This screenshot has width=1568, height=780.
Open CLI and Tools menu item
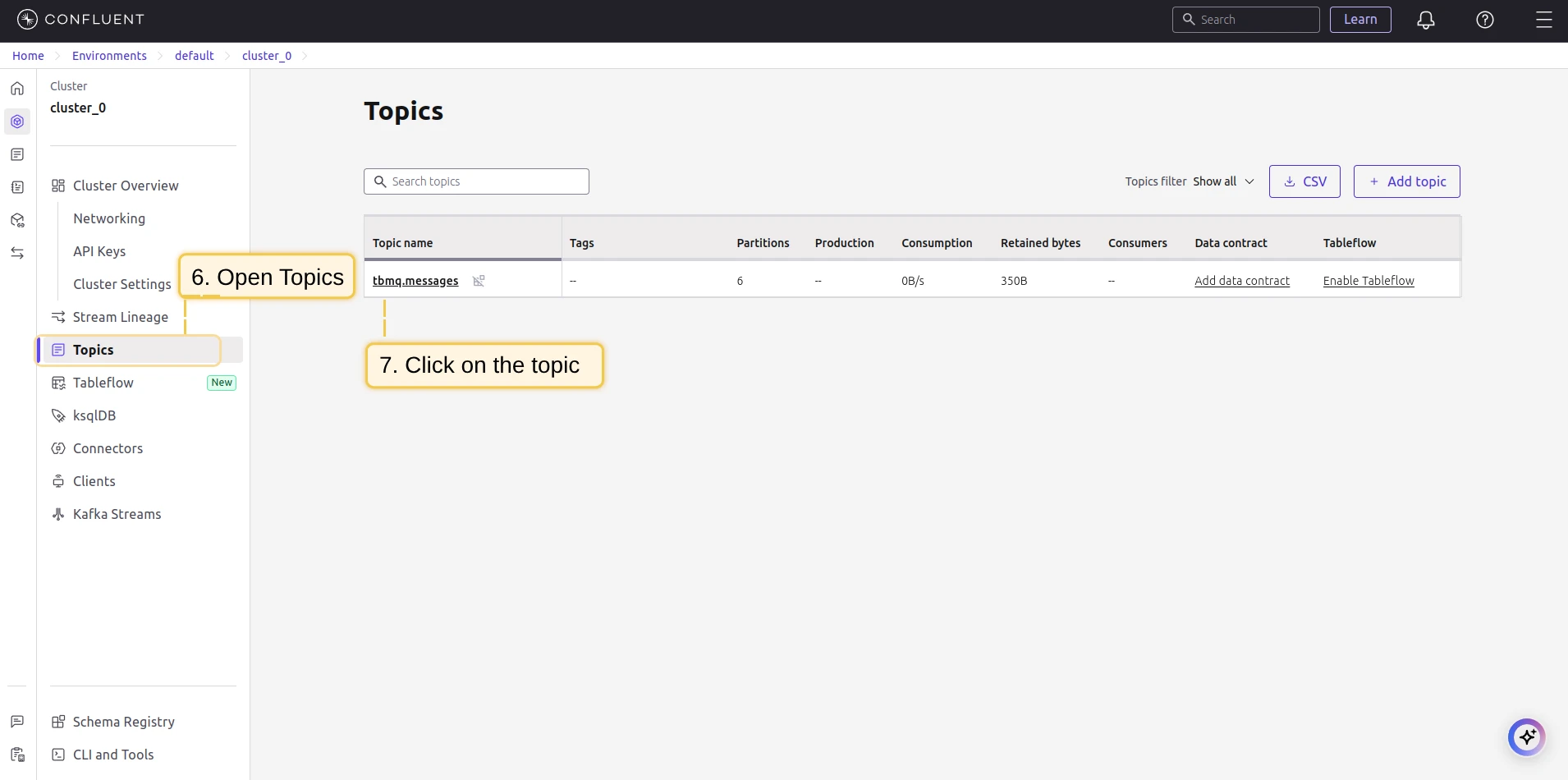[113, 755]
